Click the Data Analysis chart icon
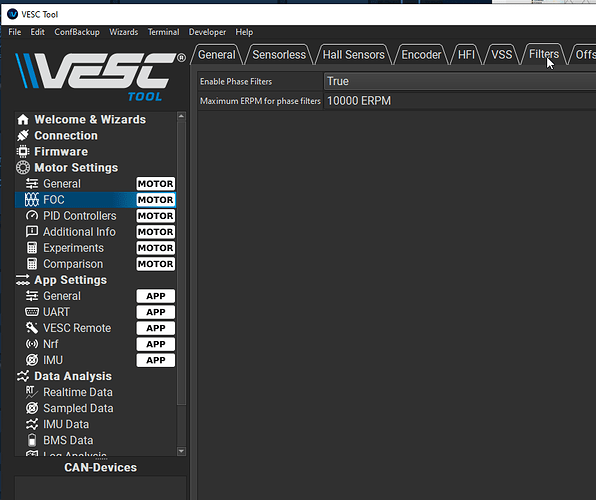The height and width of the screenshot is (500, 596). pyautogui.click(x=23, y=376)
